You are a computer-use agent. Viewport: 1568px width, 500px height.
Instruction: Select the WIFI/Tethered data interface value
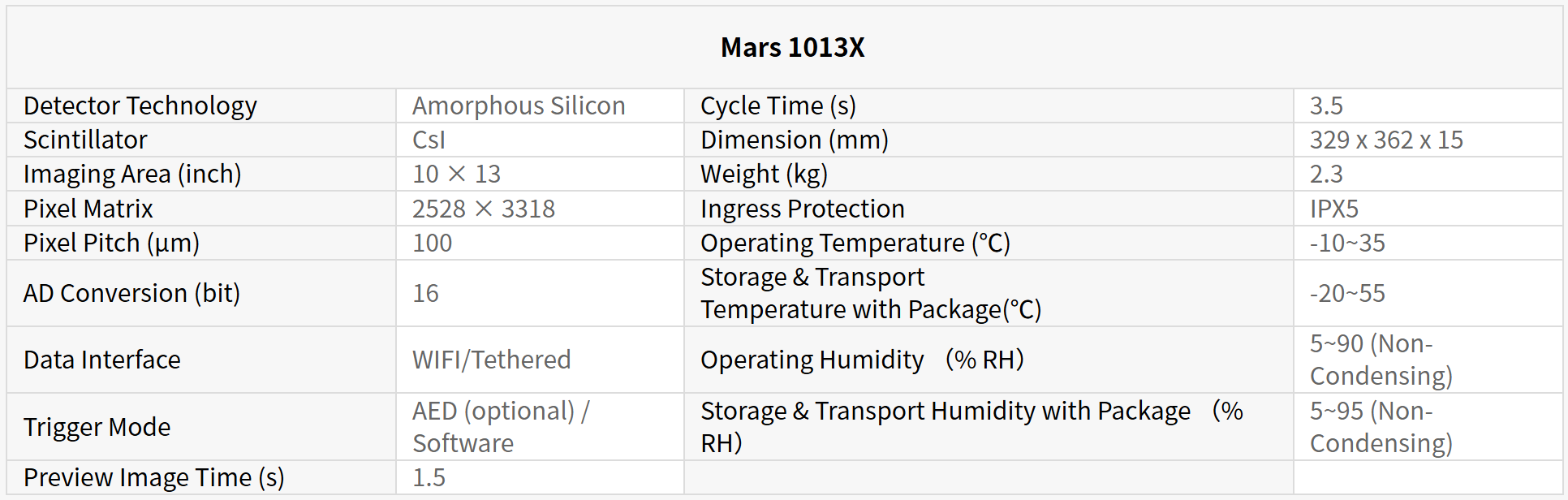(491, 360)
